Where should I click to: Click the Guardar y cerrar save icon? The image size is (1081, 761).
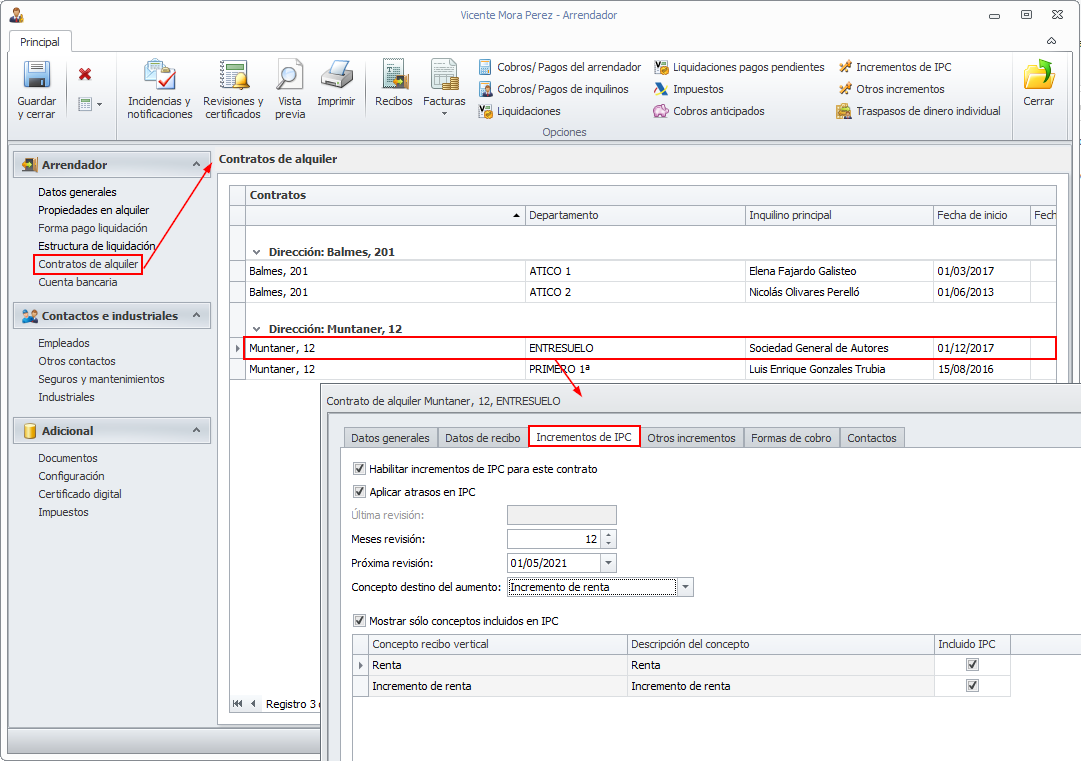click(x=37, y=76)
